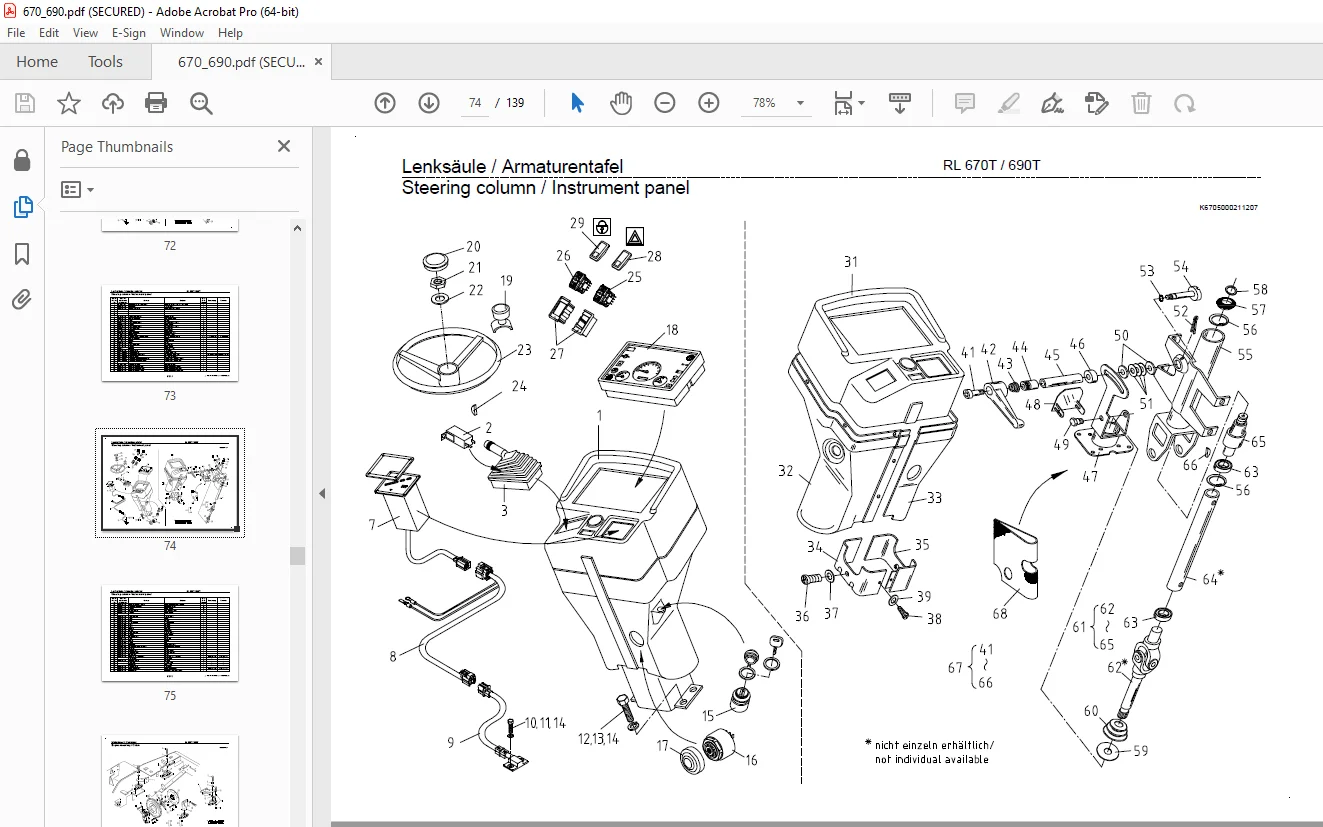Click the 'Page Thumbnails' panel title
The image size is (1323, 827).
[x=117, y=146]
